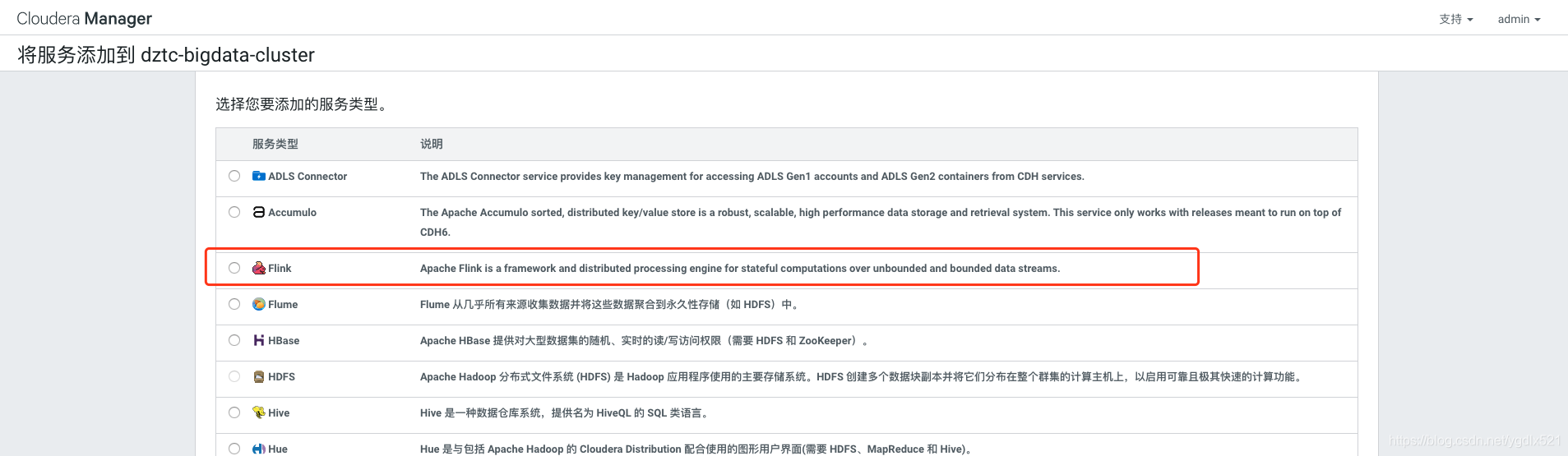Click the Flume description text
1568x456 pixels.
(x=611, y=305)
